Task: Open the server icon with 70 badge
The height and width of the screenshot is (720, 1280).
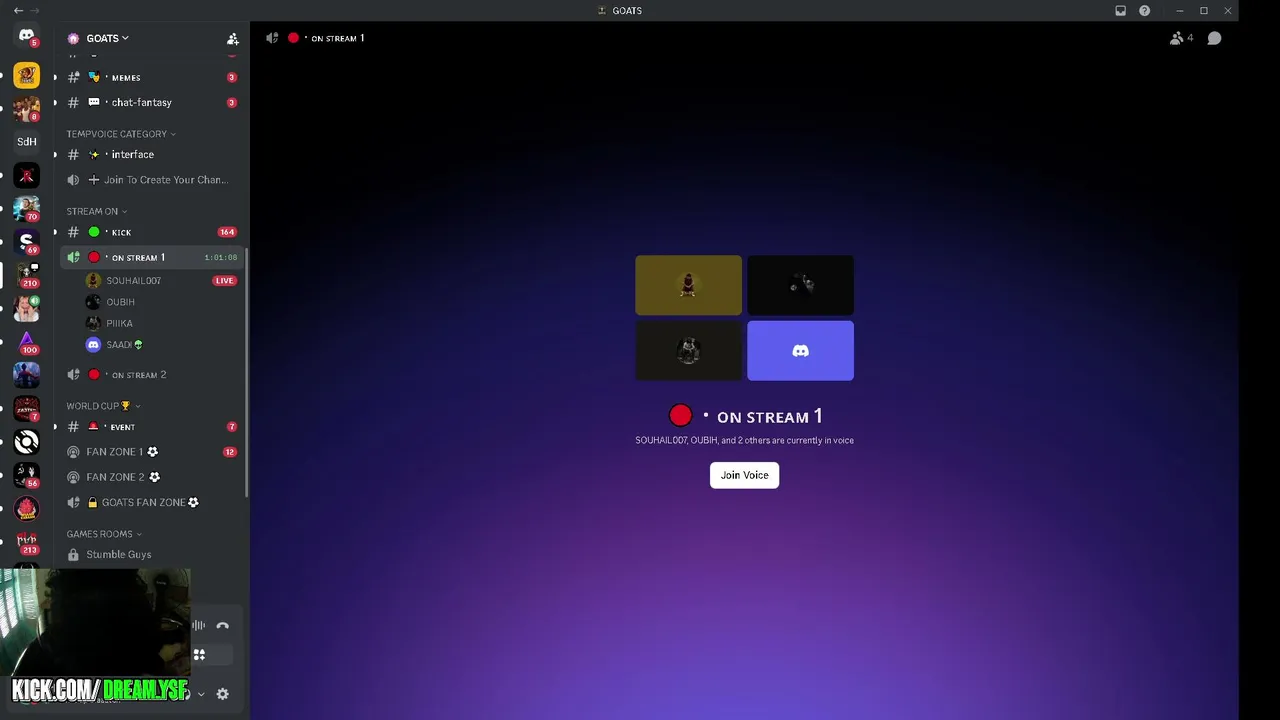Action: pos(26,208)
